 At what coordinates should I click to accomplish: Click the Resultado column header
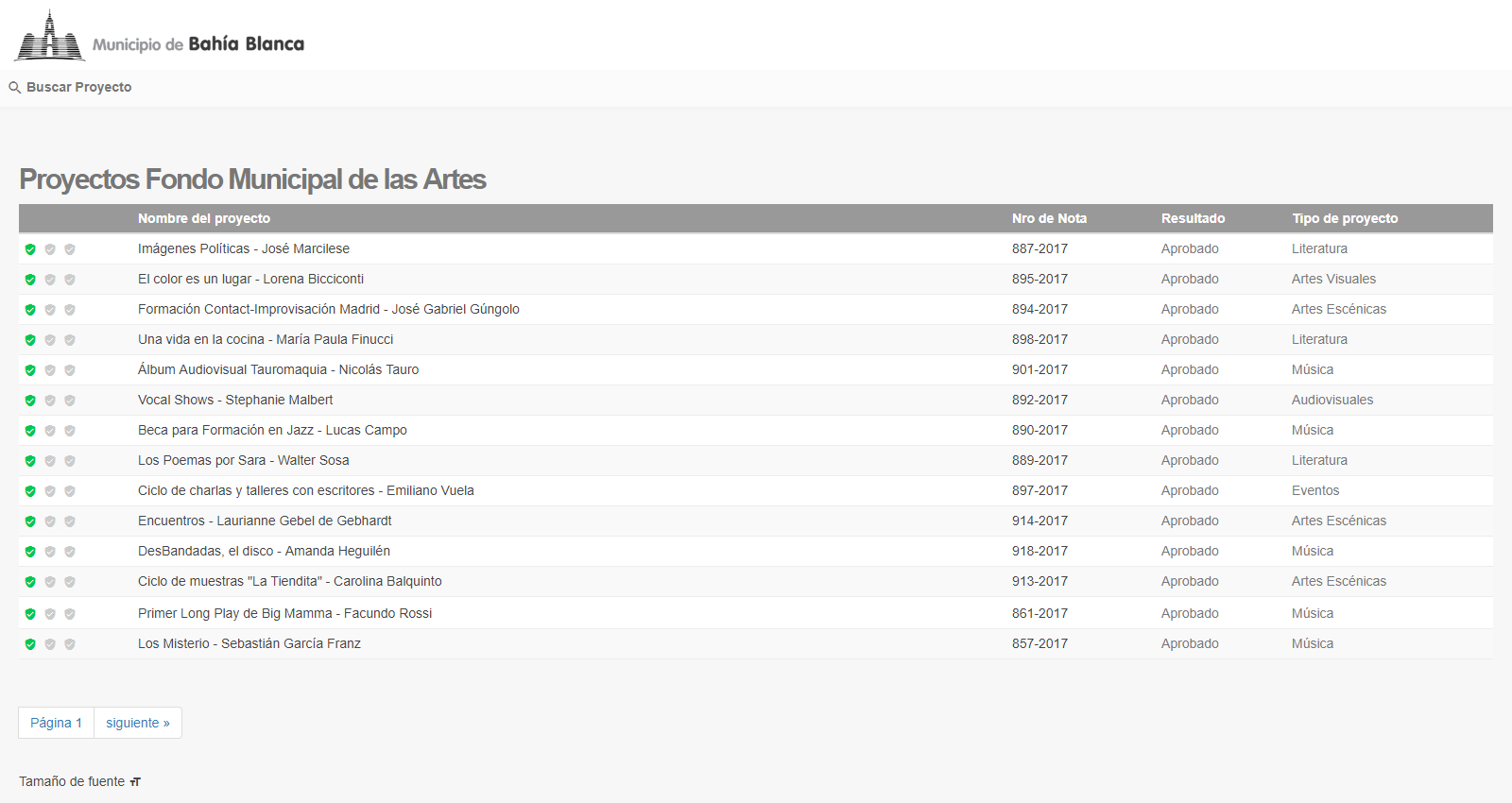point(1193,218)
